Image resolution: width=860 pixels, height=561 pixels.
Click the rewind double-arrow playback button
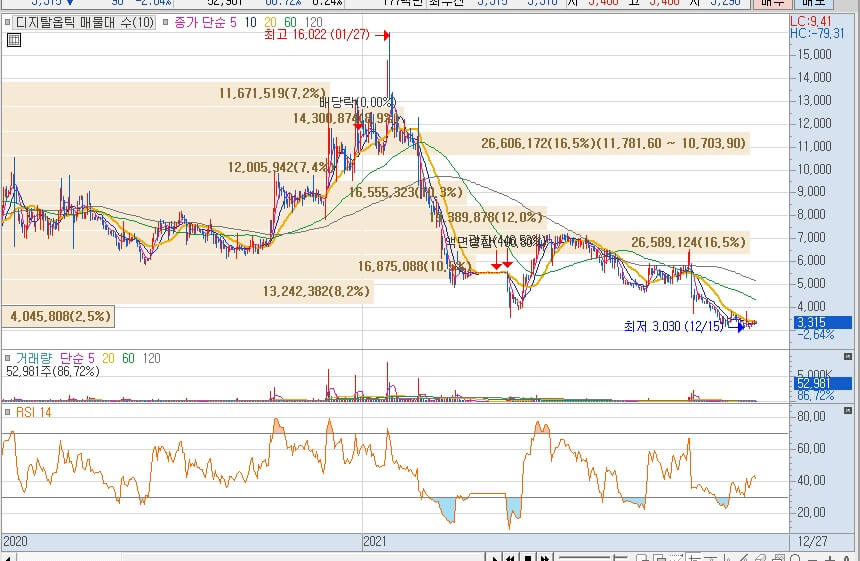point(511,558)
